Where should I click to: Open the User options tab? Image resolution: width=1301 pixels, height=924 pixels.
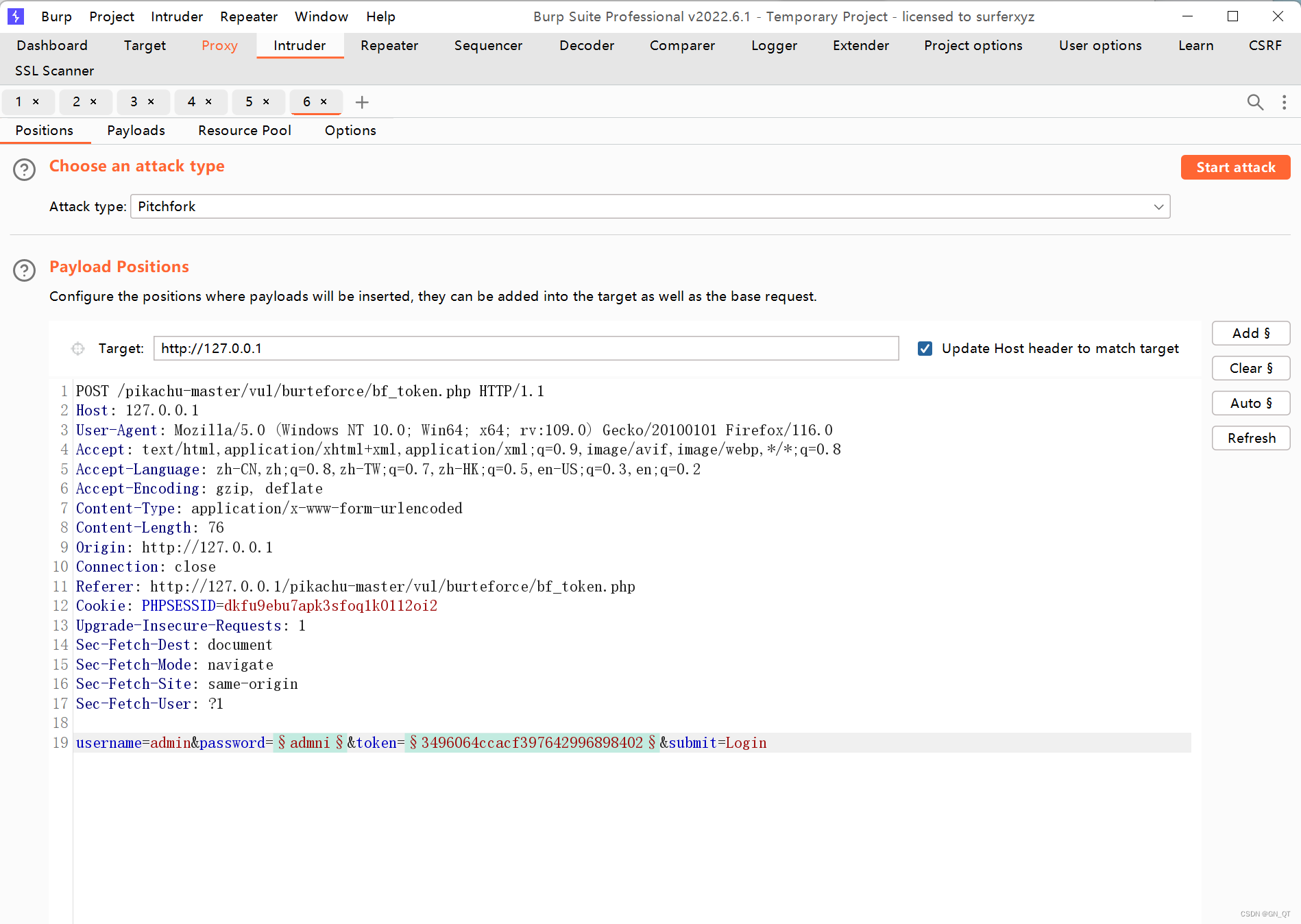click(x=1100, y=45)
